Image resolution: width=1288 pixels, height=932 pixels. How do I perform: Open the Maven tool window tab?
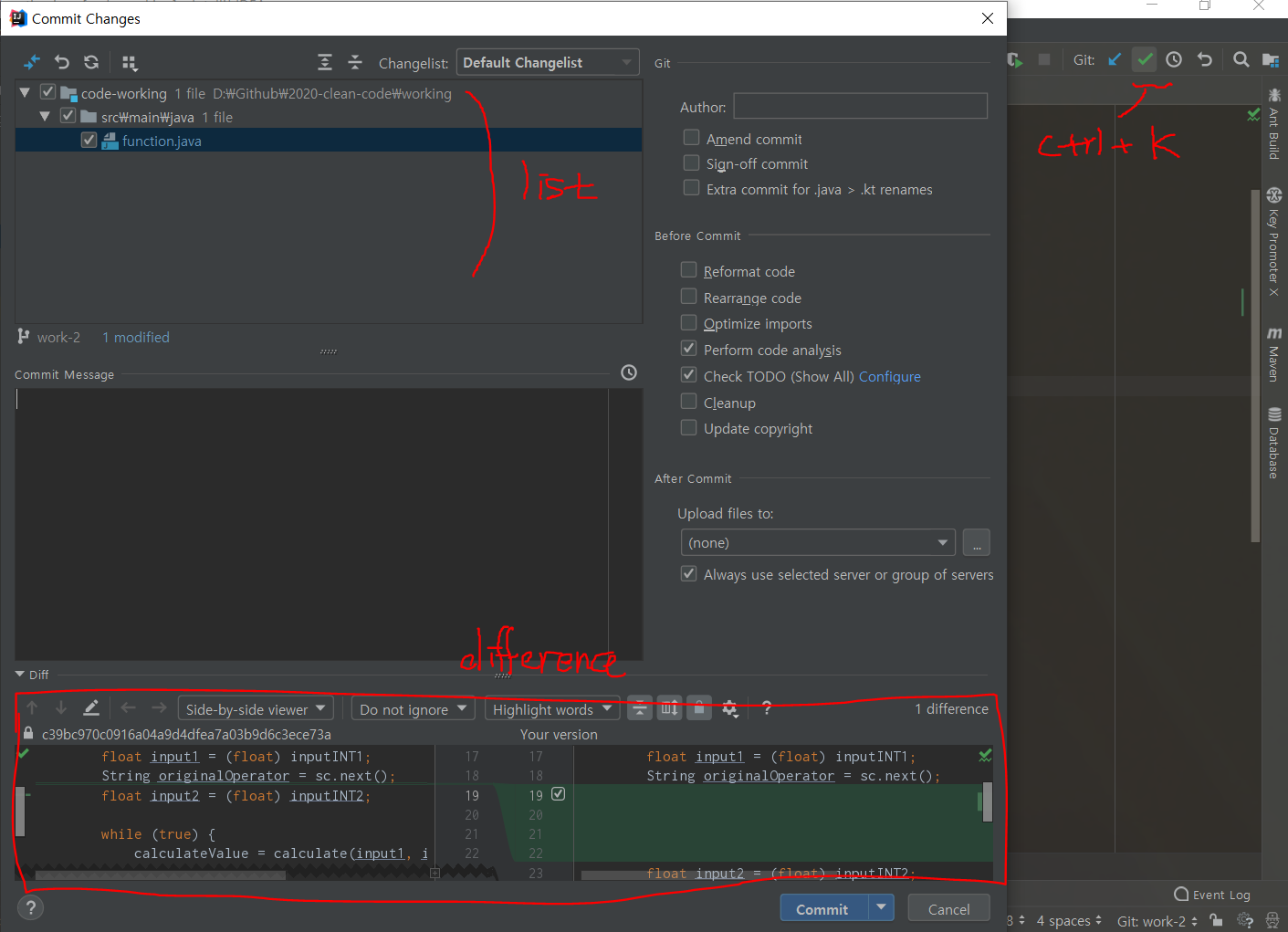click(x=1274, y=353)
